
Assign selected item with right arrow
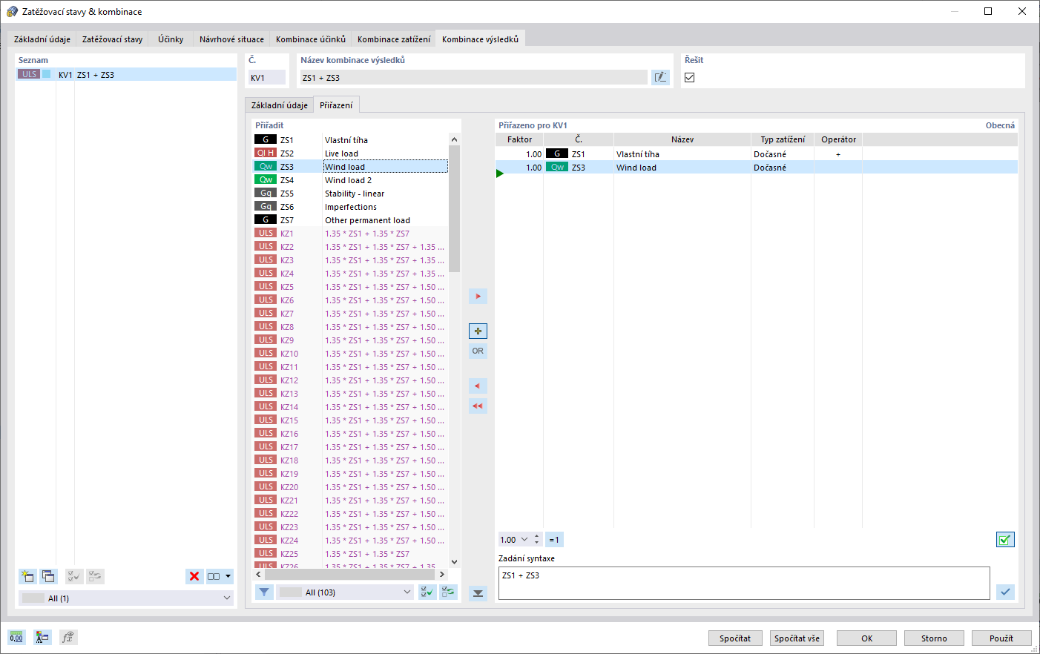478,296
